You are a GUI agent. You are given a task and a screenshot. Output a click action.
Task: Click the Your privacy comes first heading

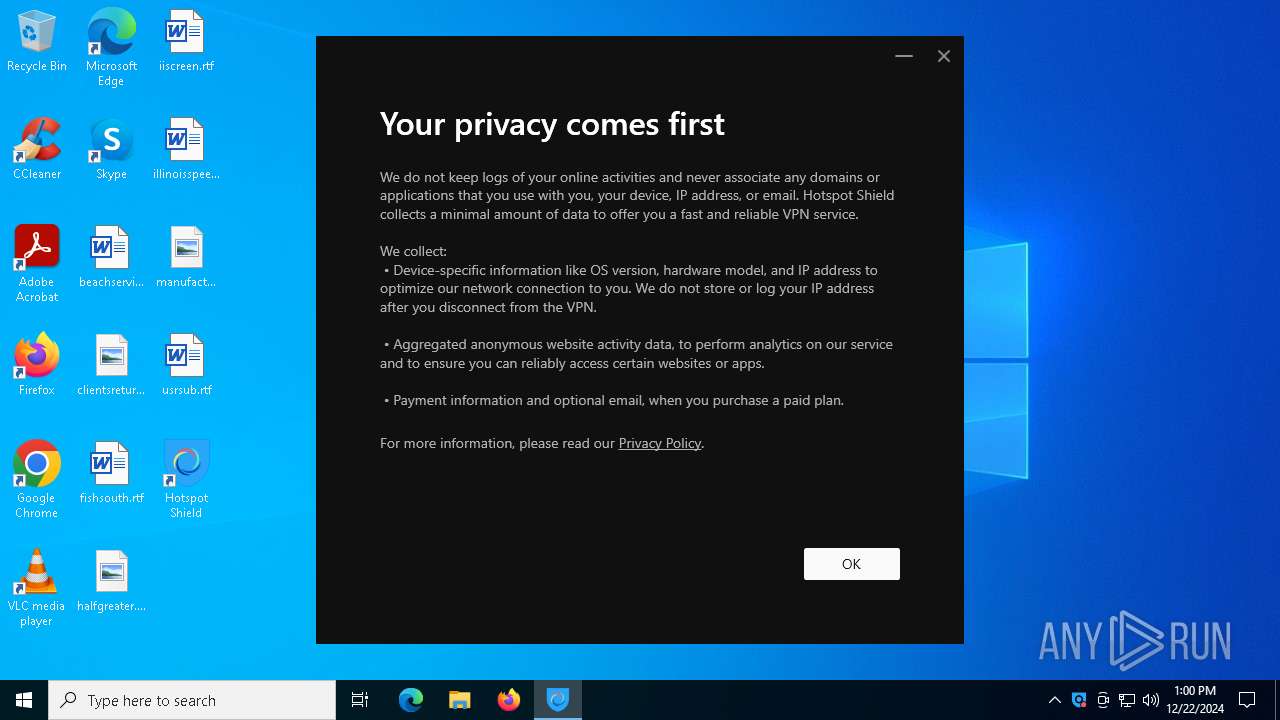[x=552, y=124]
